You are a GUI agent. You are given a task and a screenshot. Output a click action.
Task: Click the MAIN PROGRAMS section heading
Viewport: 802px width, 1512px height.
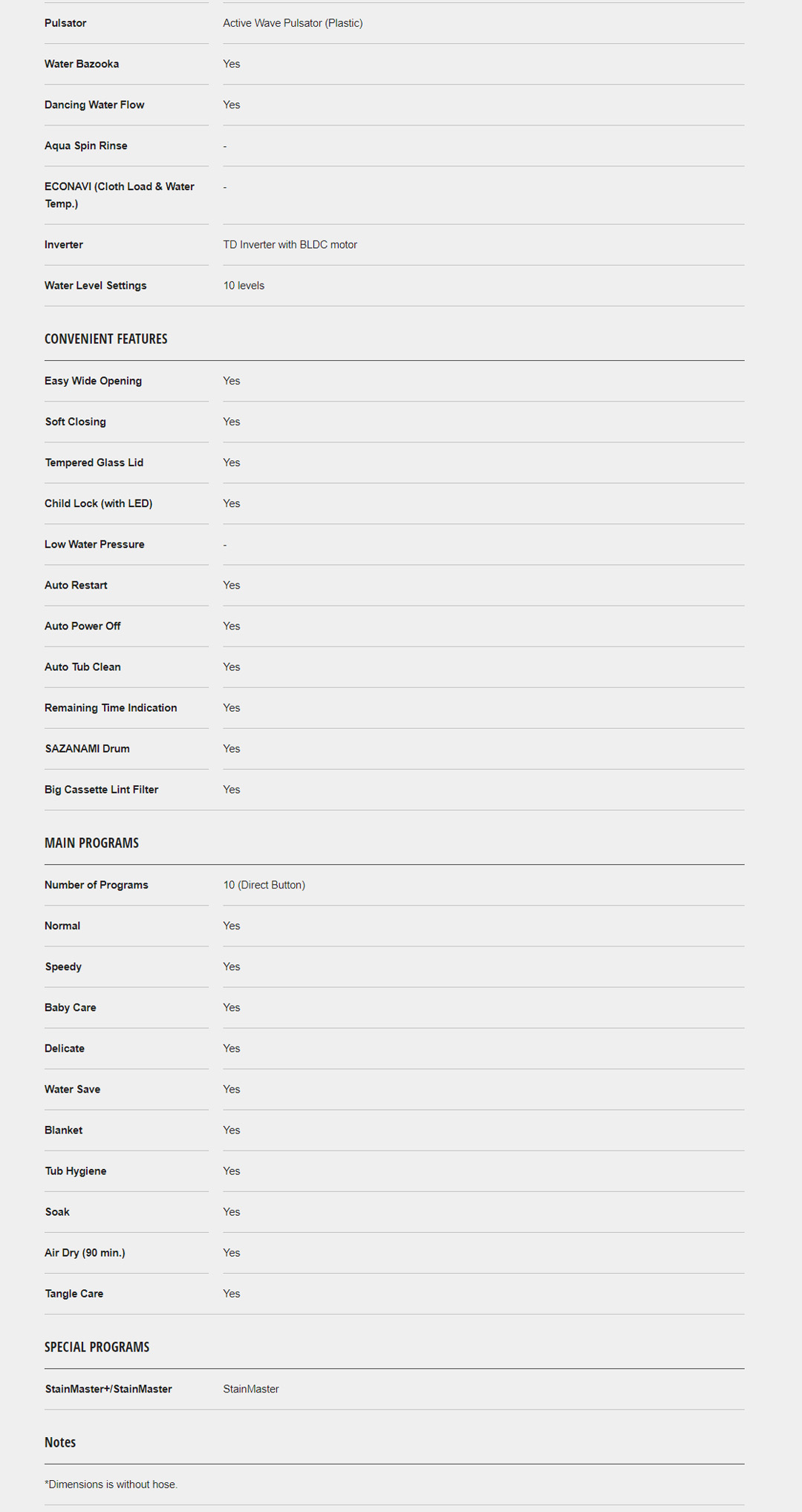(91, 843)
